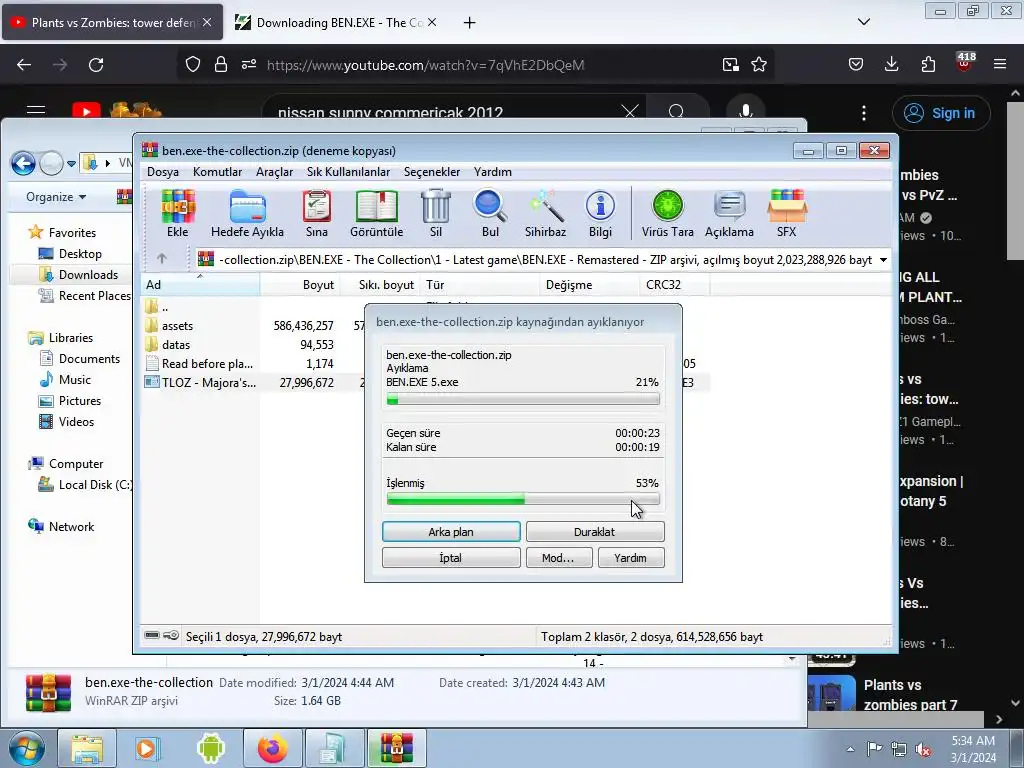Open the Firefox downloads arrow icon
Image resolution: width=1024 pixels, height=768 pixels.
(891, 64)
